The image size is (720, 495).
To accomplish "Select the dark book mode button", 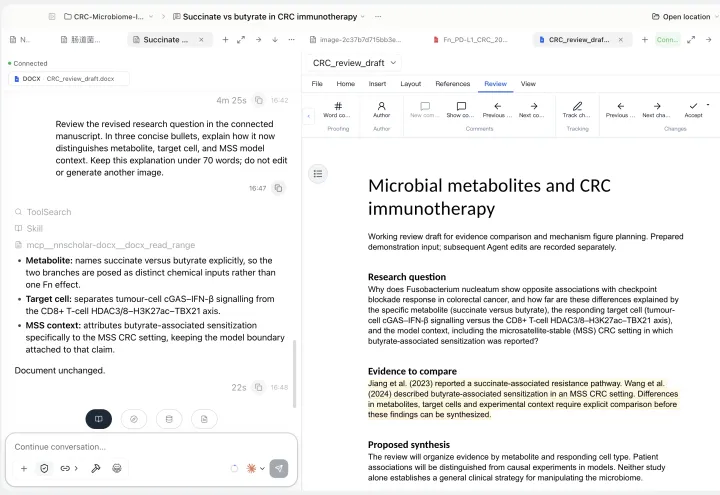I will 99,419.
